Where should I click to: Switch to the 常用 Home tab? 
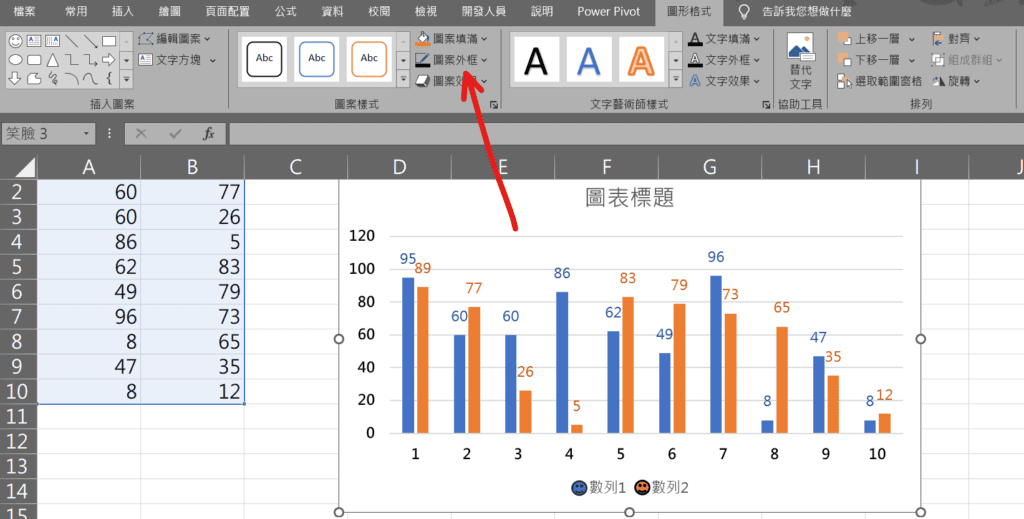(x=76, y=12)
